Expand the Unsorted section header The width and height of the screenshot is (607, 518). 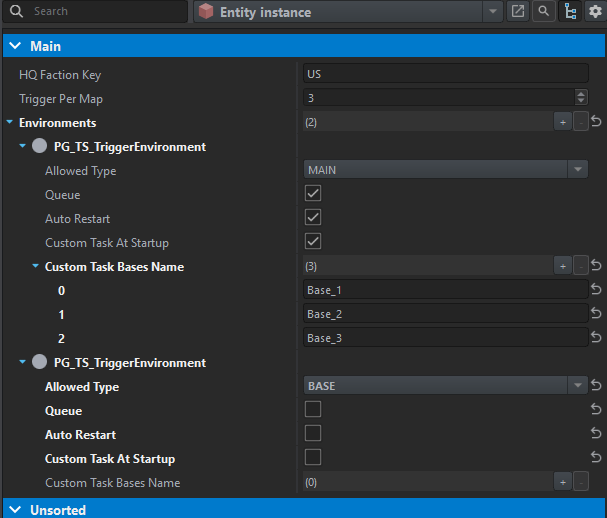(14, 510)
